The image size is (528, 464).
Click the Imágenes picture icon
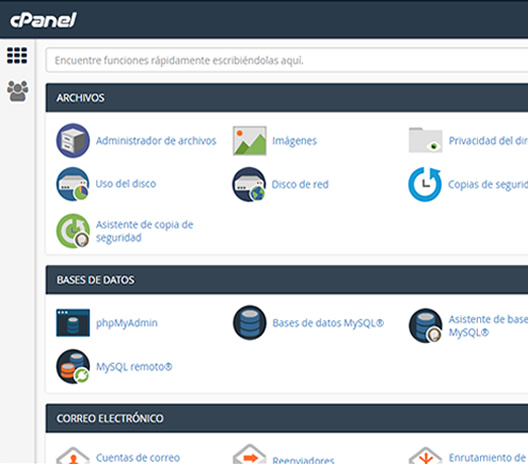pyautogui.click(x=250, y=141)
